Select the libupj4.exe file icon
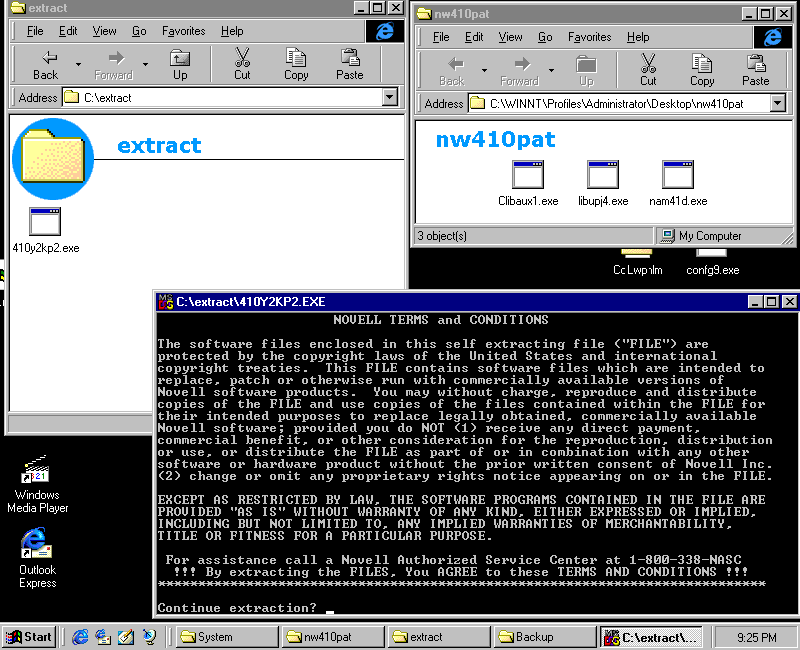800x650 pixels. coord(603,174)
